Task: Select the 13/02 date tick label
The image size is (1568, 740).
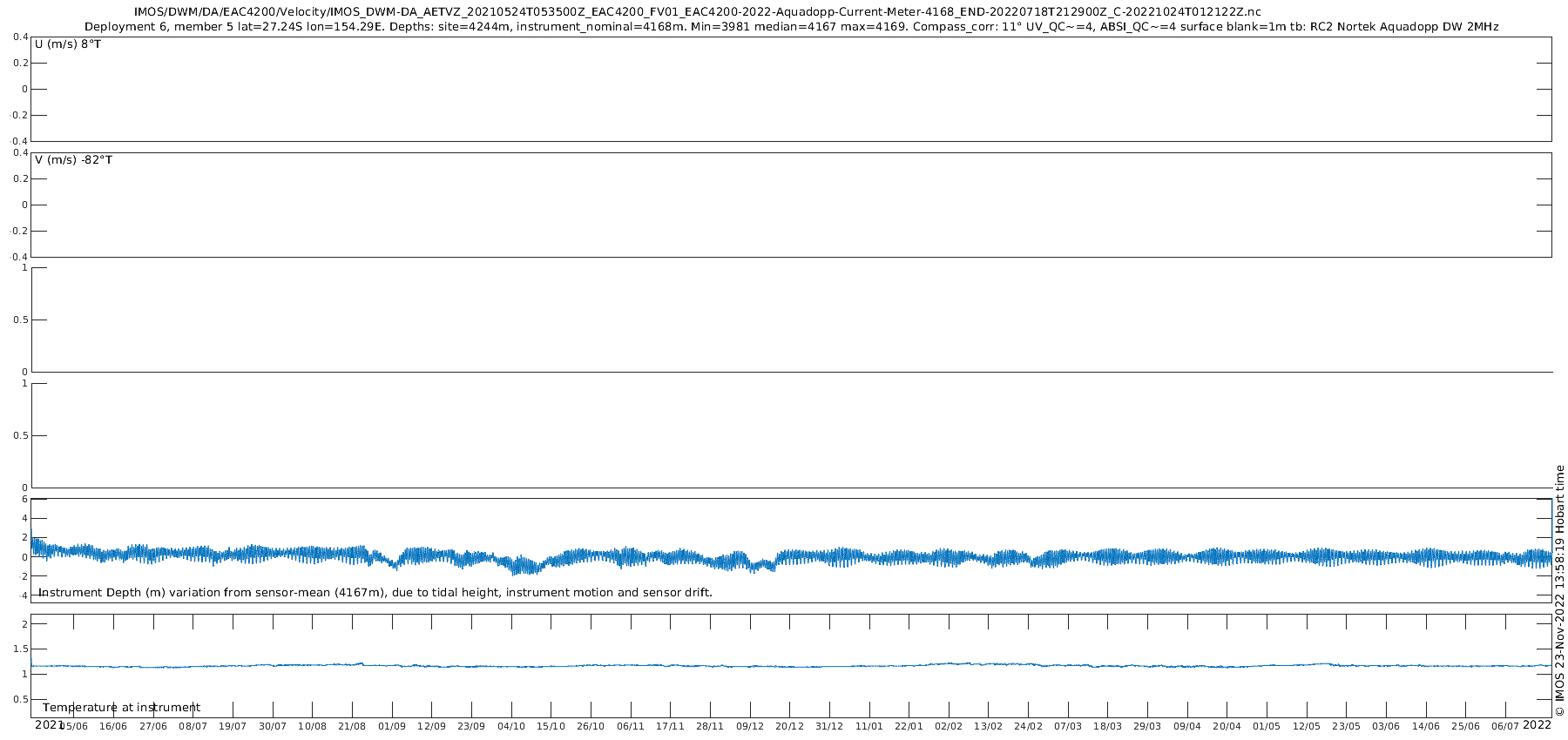Action: point(989,726)
